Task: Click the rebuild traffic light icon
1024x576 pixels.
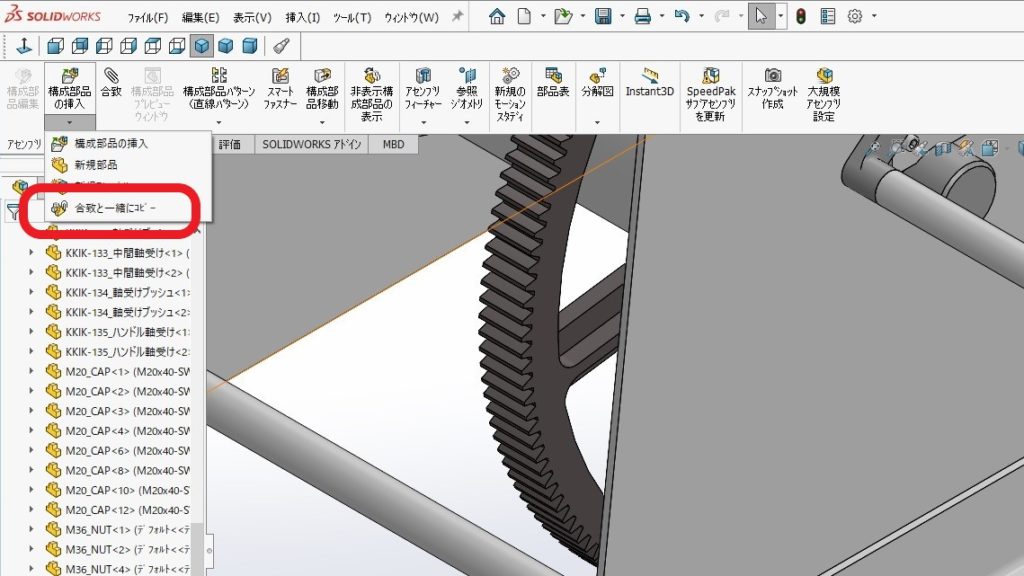Action: coord(801,16)
